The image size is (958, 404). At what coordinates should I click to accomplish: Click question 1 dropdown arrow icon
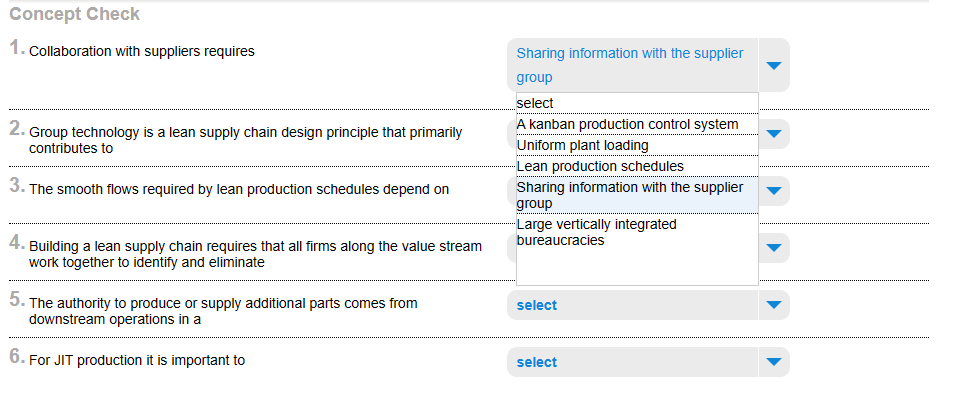pyautogui.click(x=774, y=65)
